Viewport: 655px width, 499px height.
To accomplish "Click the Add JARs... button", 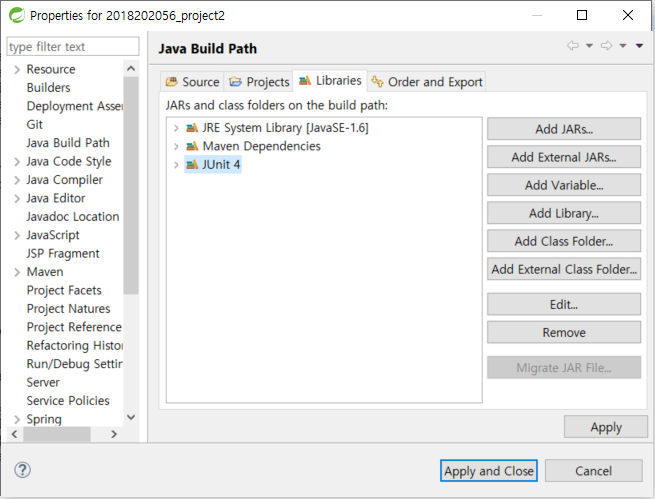I will [564, 129].
